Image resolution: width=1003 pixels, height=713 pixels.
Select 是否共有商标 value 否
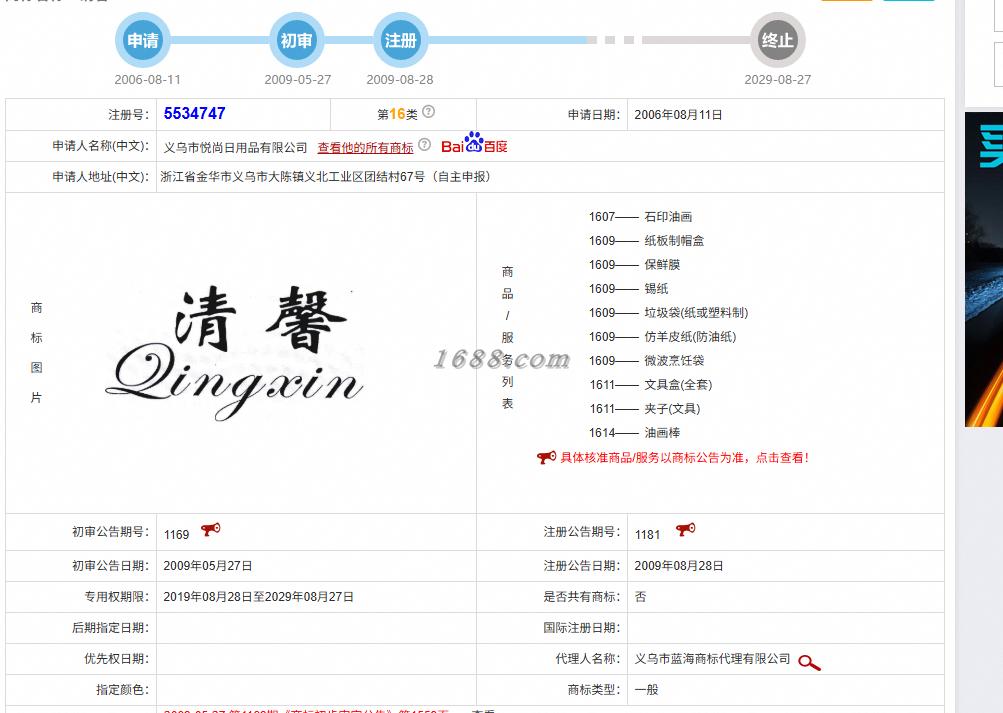pyautogui.click(x=640, y=597)
